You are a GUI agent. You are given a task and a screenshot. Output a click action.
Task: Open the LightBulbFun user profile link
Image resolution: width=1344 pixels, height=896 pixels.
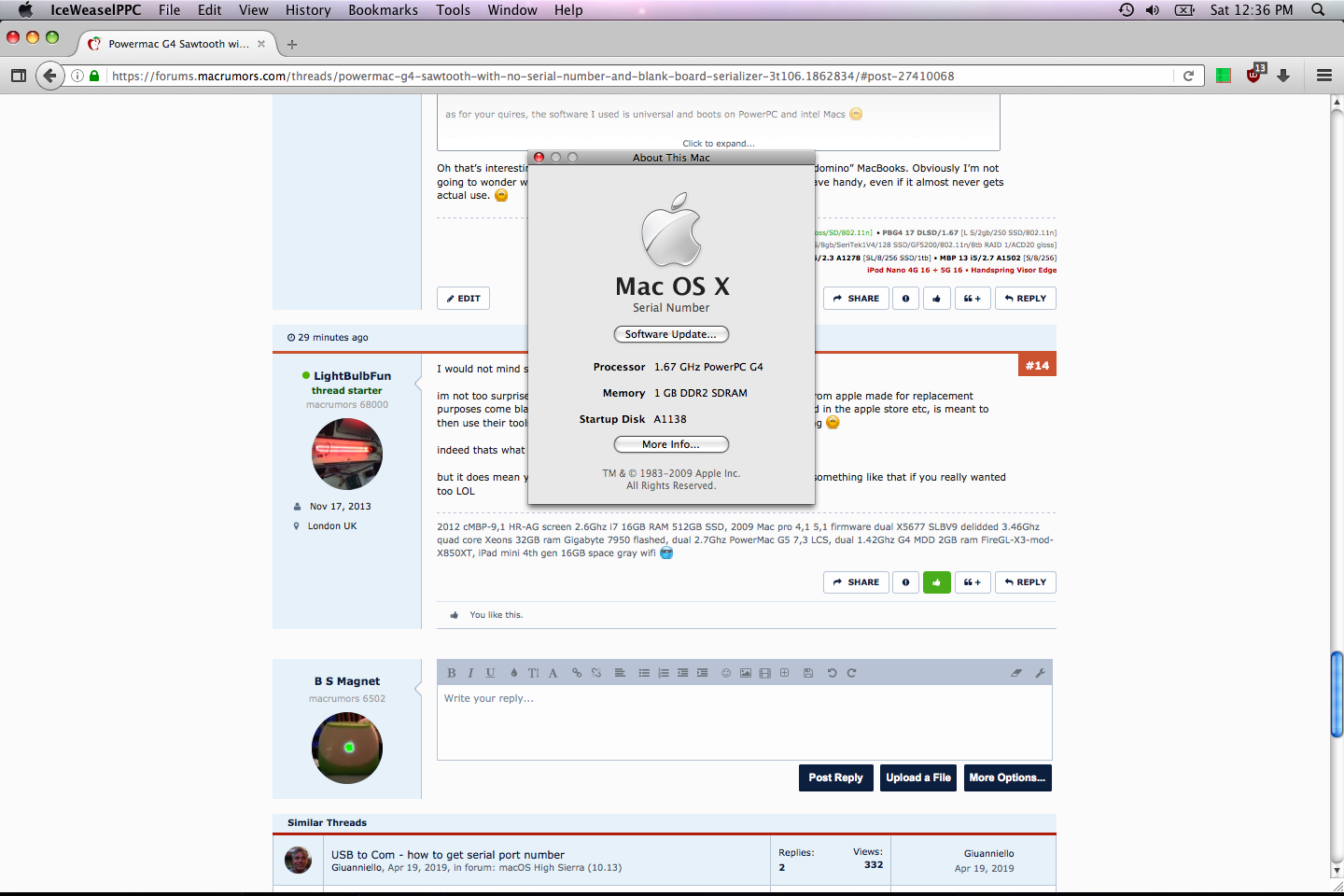(352, 376)
